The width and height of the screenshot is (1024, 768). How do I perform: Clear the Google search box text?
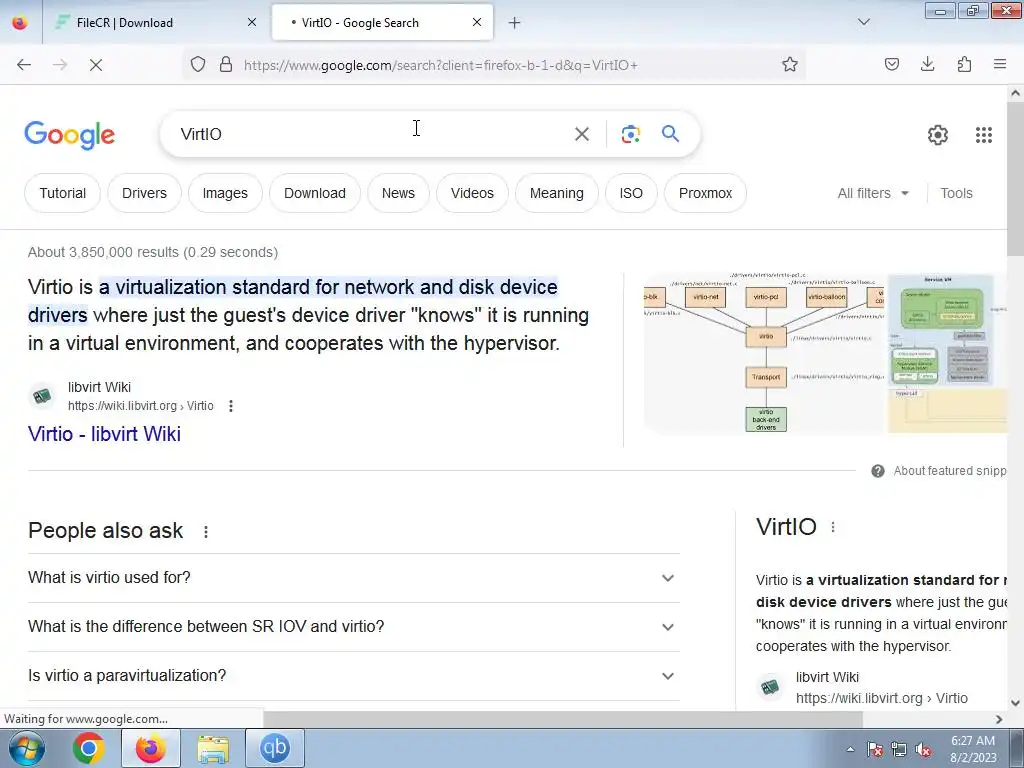(582, 135)
